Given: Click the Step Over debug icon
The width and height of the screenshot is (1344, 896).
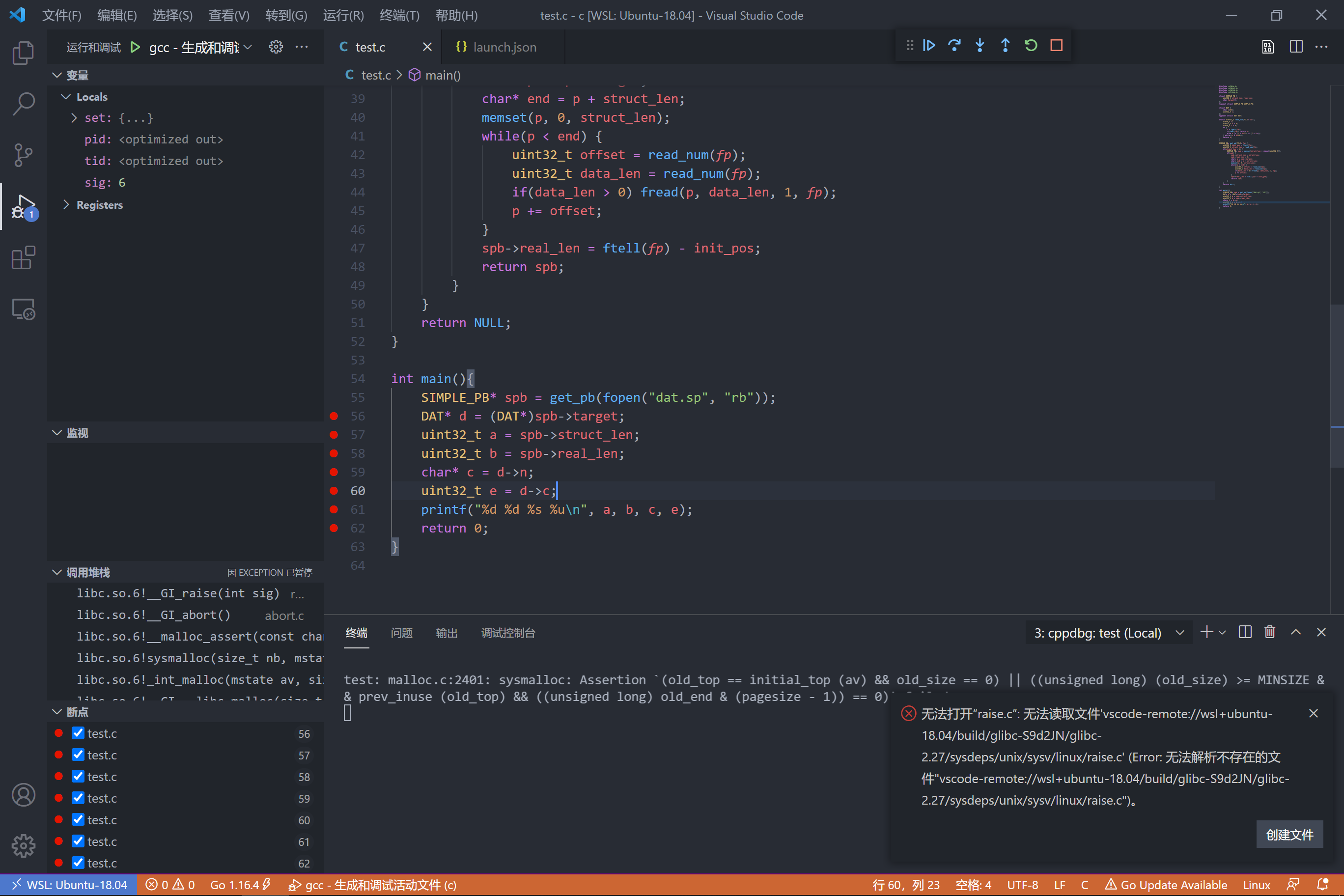Looking at the screenshot, I should pyautogui.click(x=954, y=45).
